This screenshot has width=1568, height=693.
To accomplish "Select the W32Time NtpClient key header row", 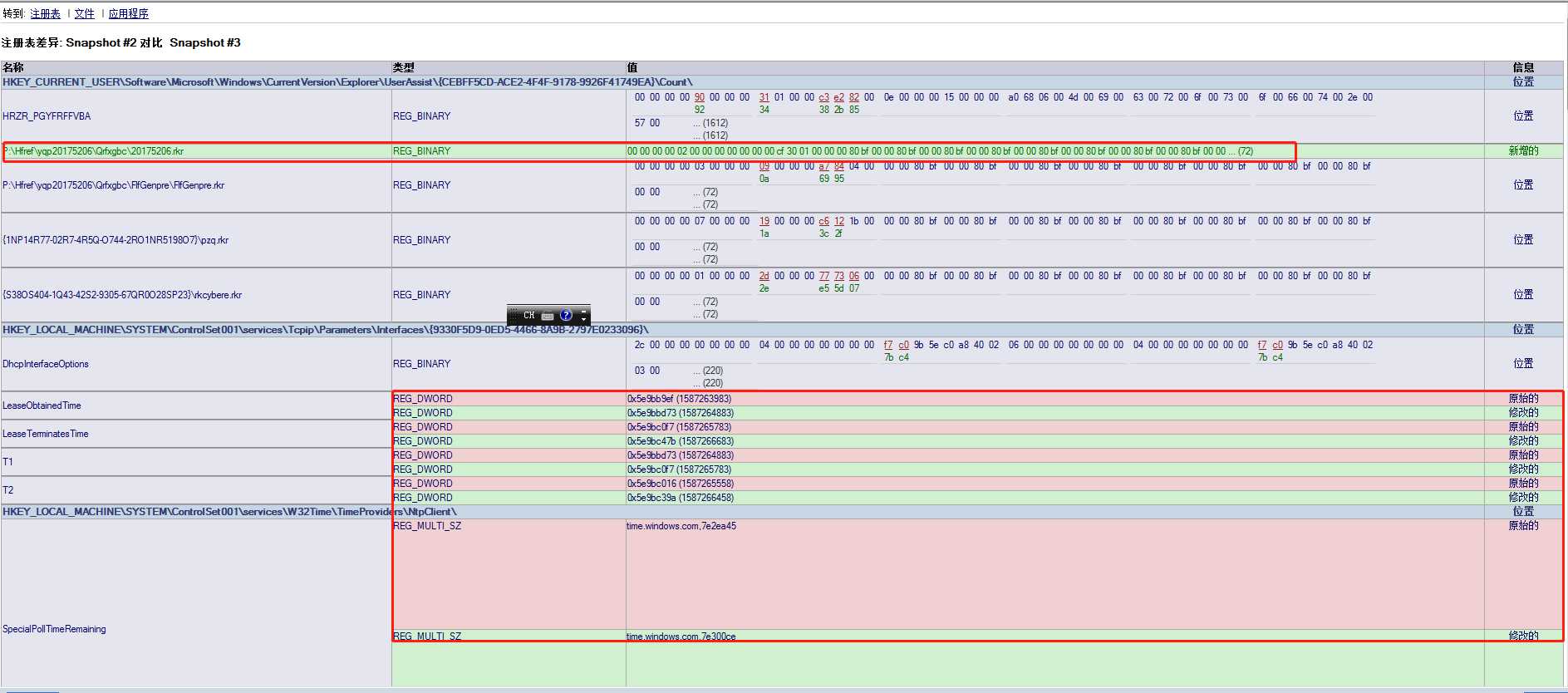I will pos(782,512).
